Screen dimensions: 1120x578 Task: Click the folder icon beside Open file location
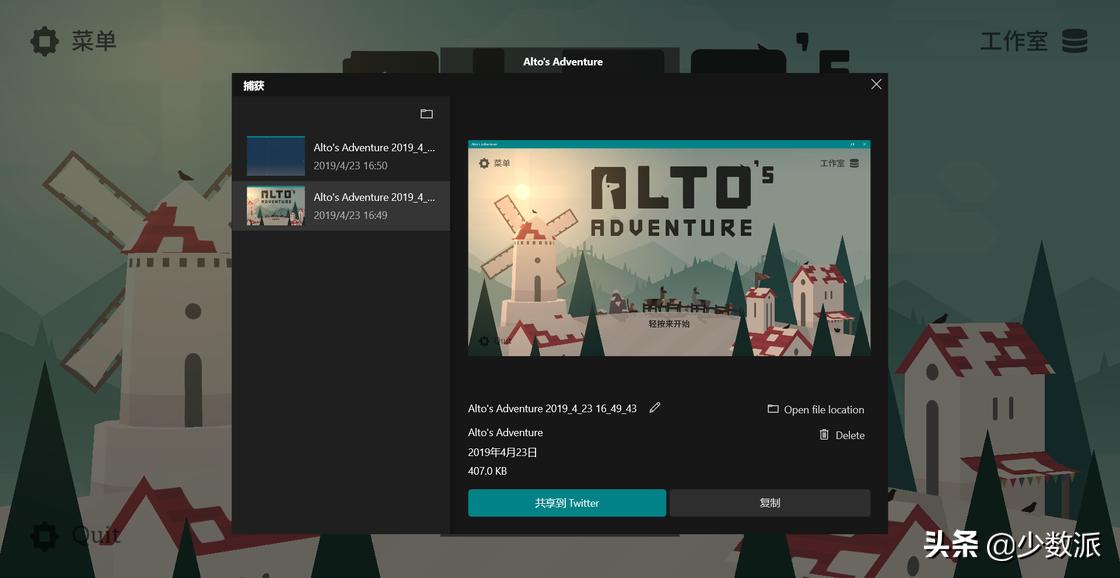pos(773,409)
